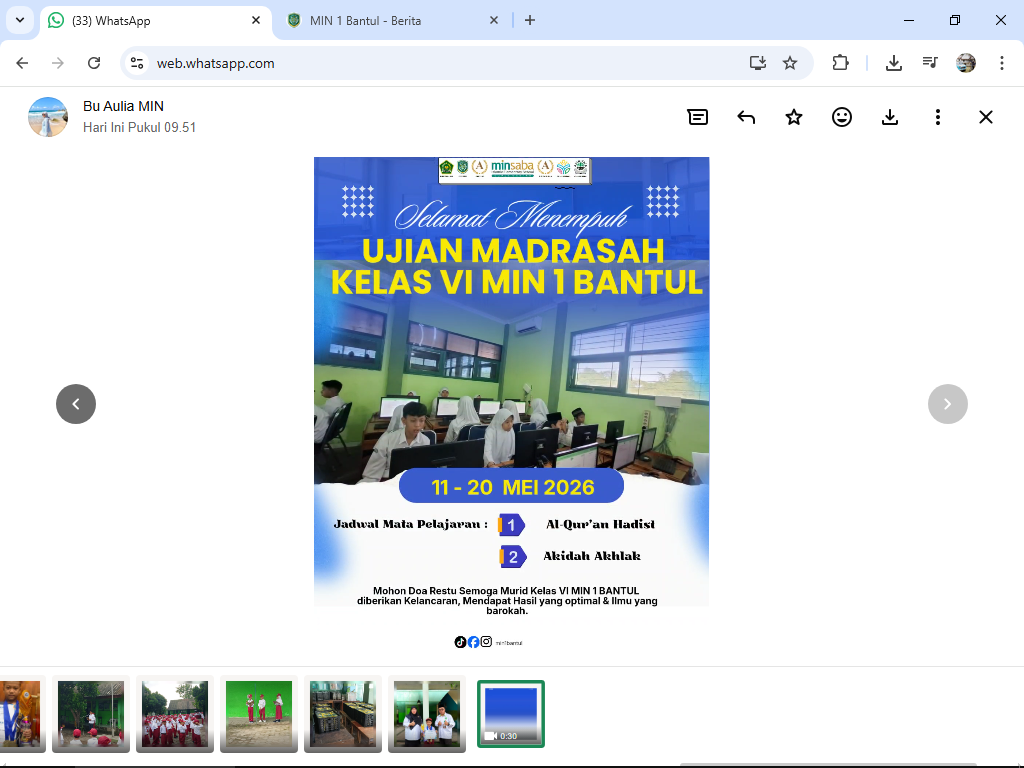This screenshot has width=1024, height=768.
Task: Bookmark this page with star icon
Action: (x=790, y=63)
